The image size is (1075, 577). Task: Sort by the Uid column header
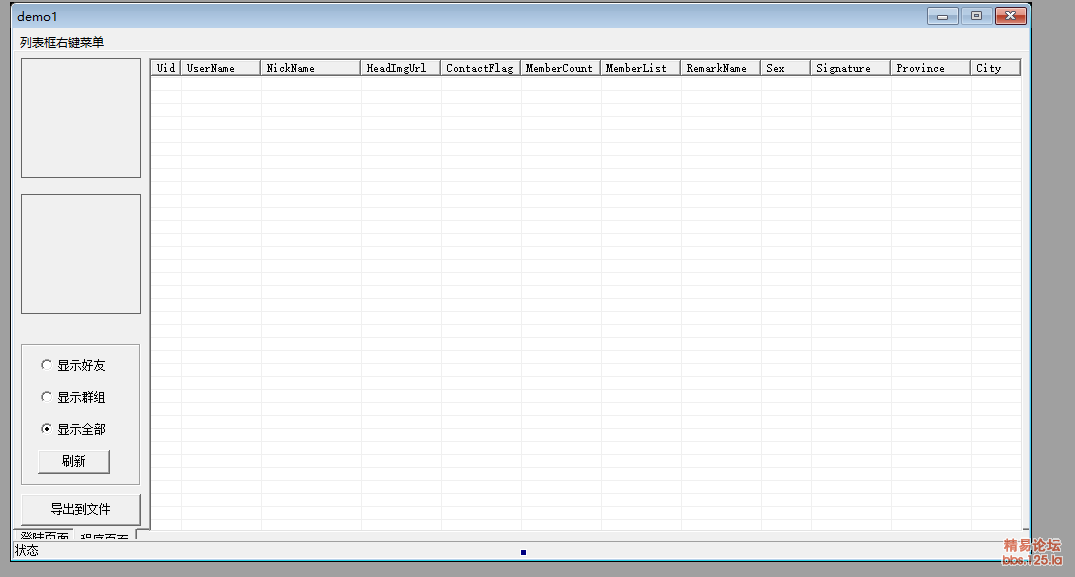[x=166, y=68]
